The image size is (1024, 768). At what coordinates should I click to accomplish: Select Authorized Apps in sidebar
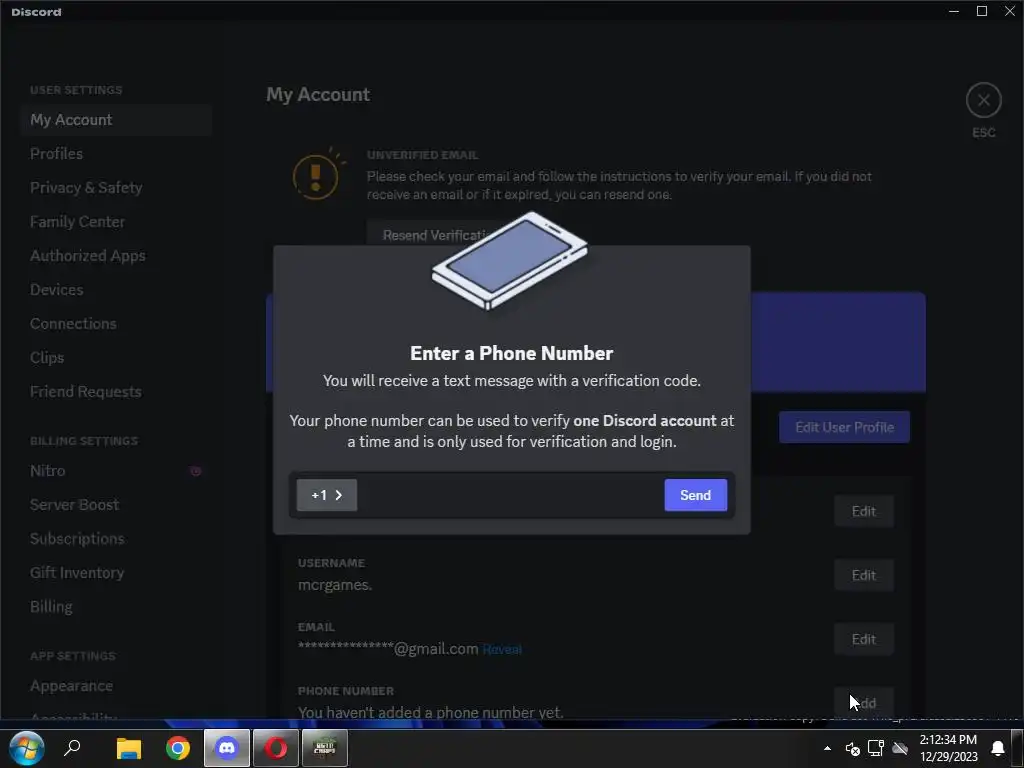coord(116,255)
